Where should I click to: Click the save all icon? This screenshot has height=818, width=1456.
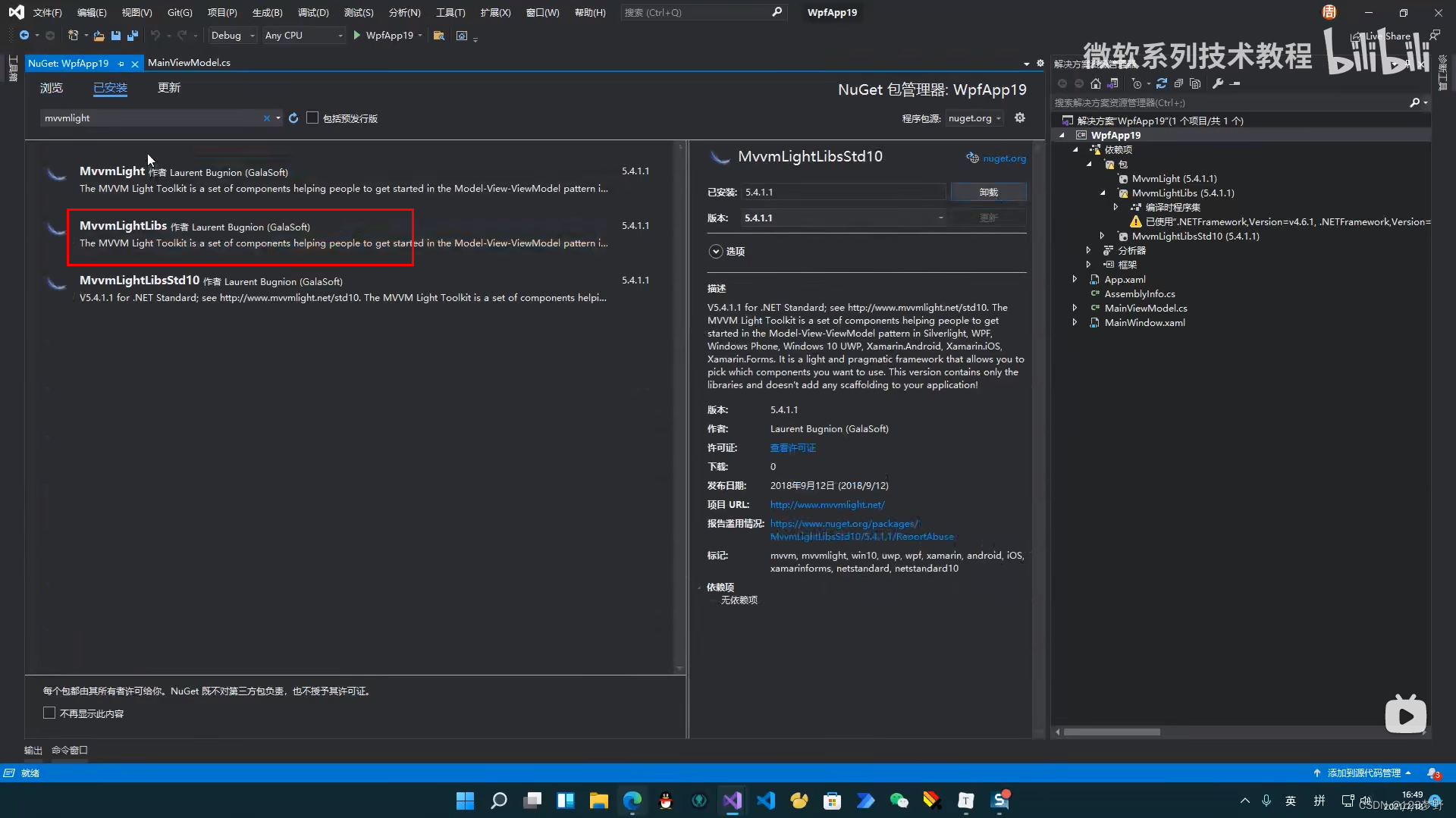[x=133, y=36]
